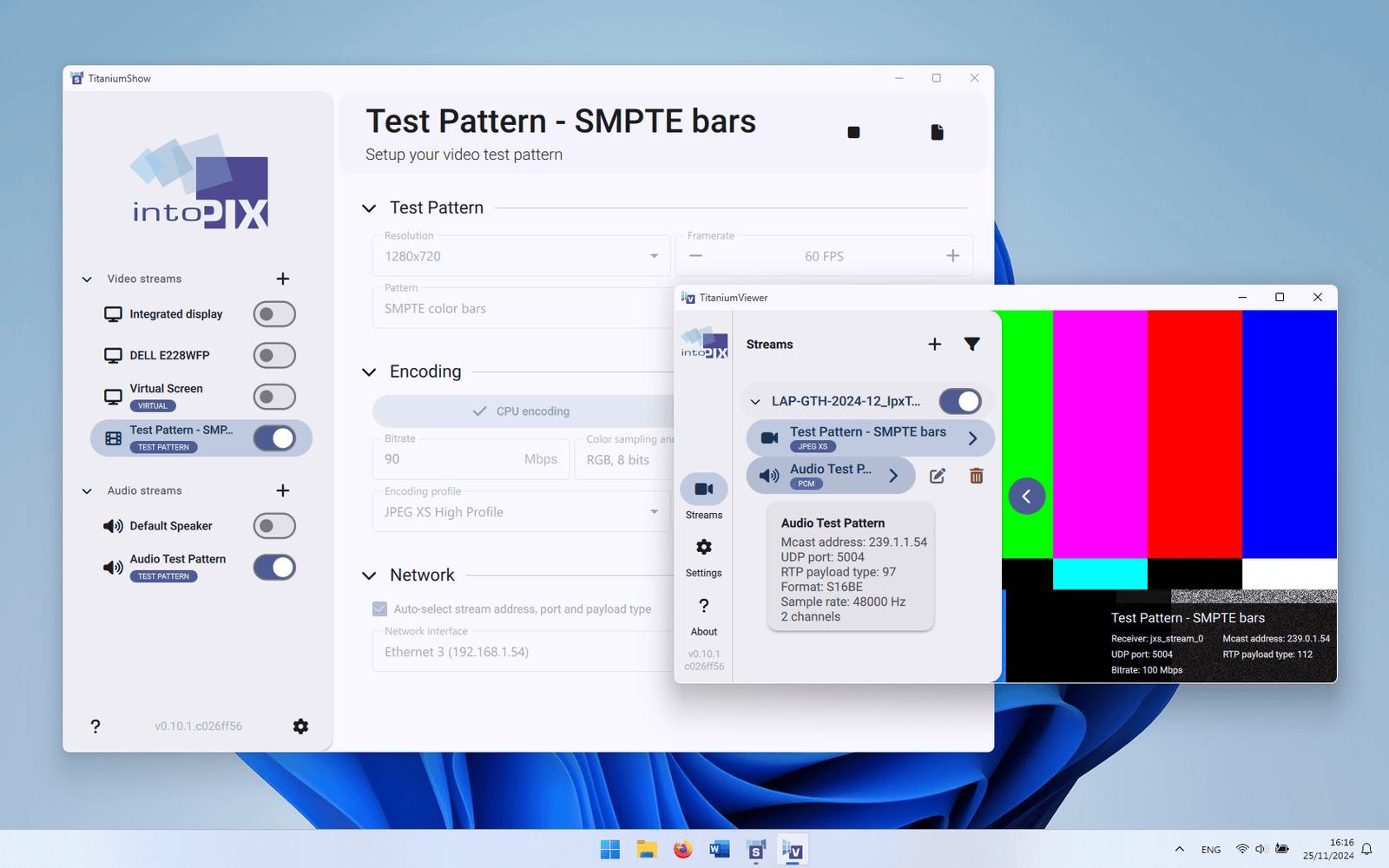Click the magenta bar in the video preview
The width and height of the screenshot is (1389, 868).
tap(1100, 434)
